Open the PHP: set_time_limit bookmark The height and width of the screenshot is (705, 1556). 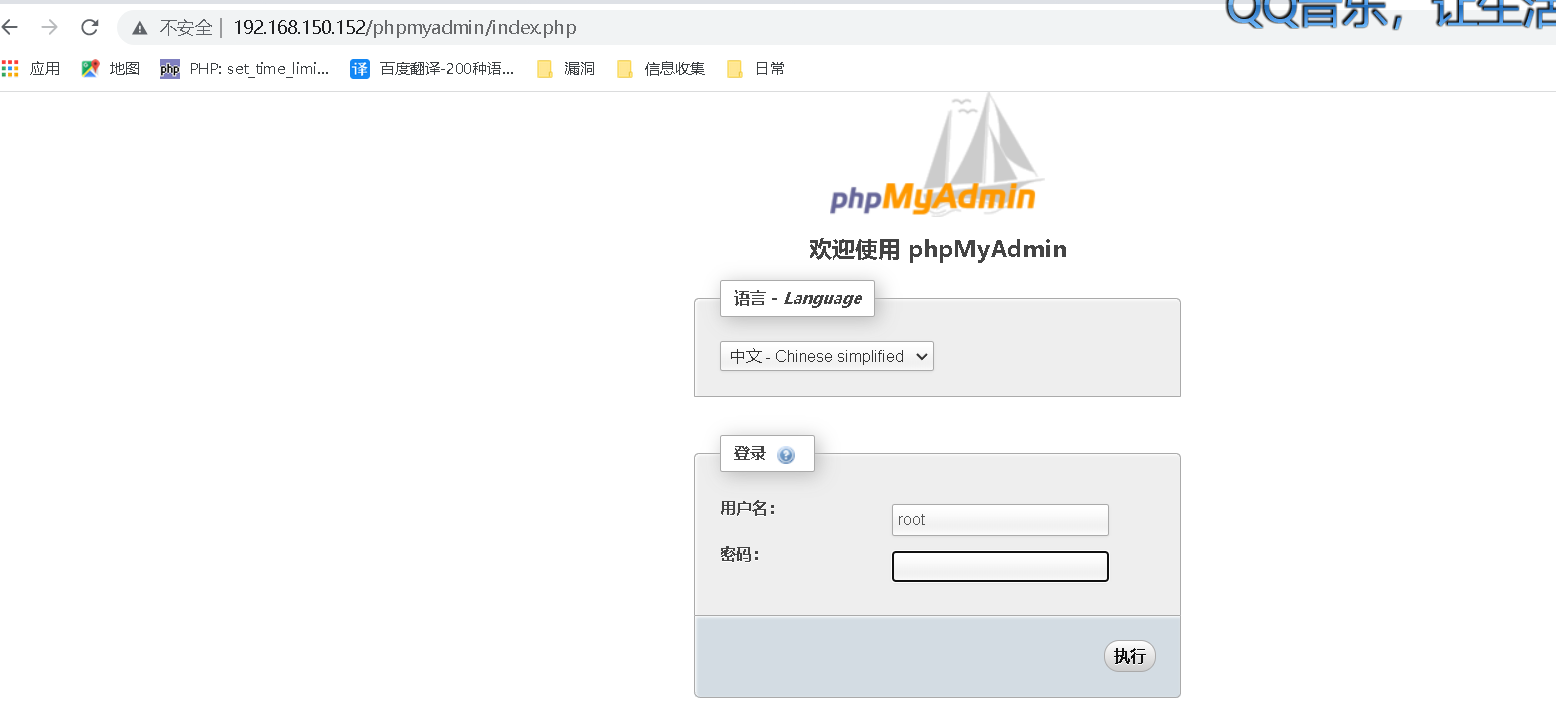coord(245,69)
